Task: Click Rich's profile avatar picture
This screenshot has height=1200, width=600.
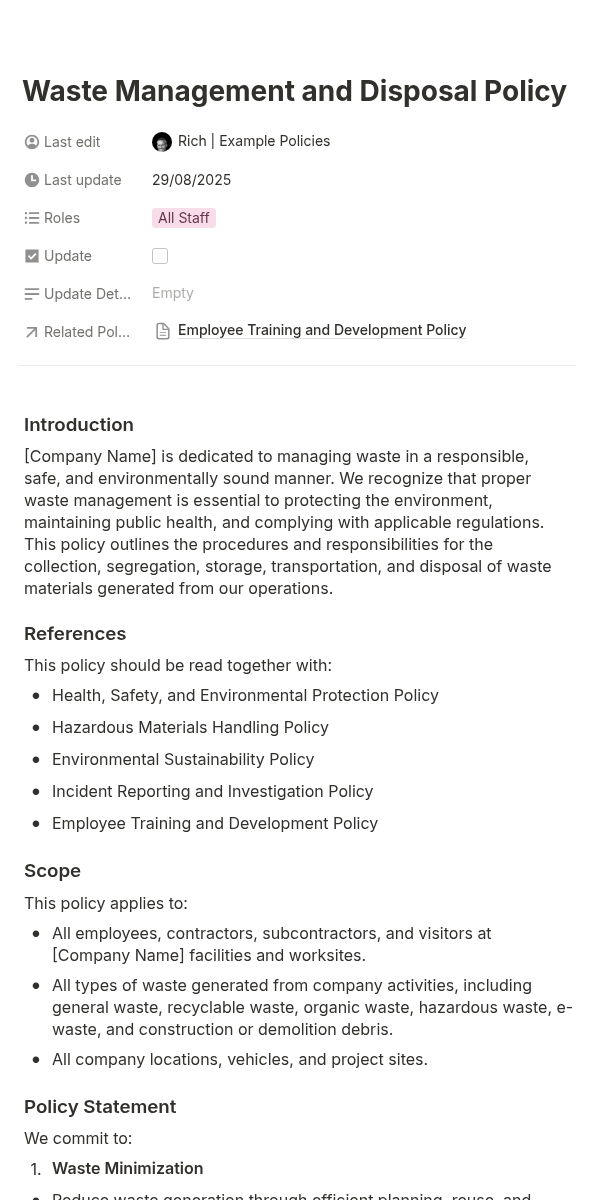Action: click(162, 142)
